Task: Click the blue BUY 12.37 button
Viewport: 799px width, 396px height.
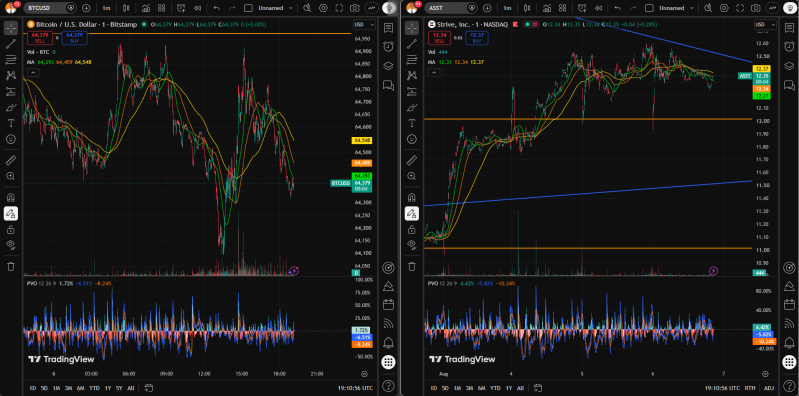Action: tap(476, 37)
